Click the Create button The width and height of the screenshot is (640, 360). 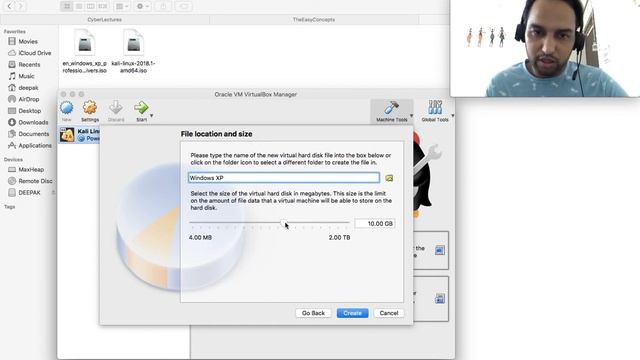(352, 313)
